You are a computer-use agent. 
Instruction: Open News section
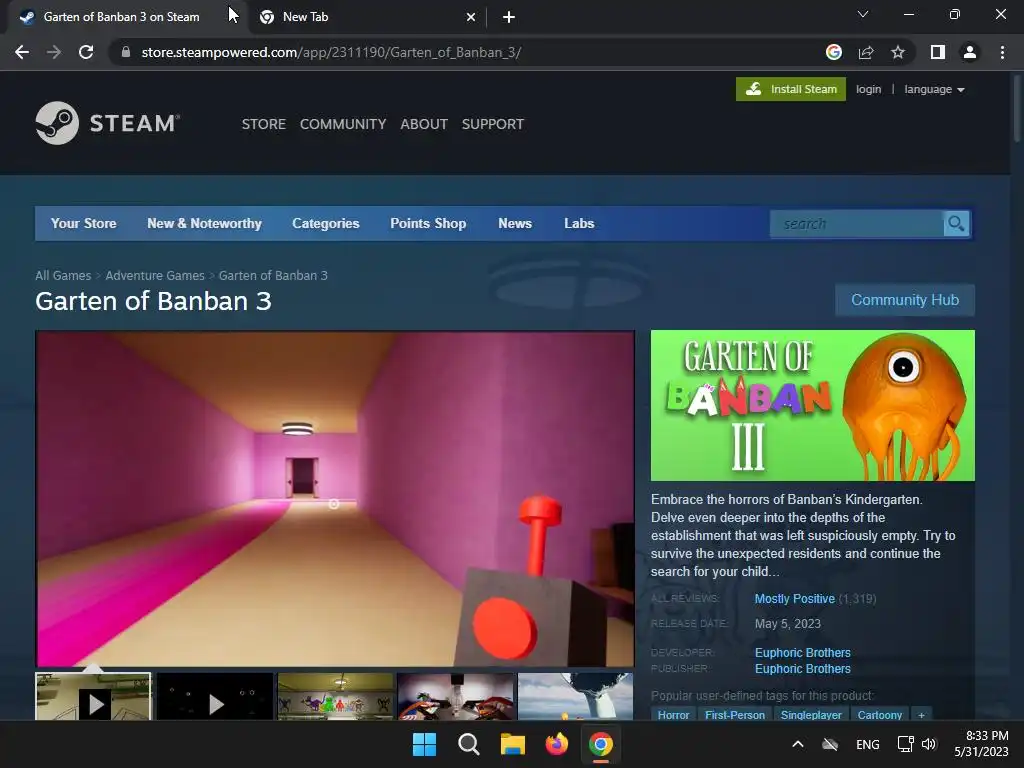tap(515, 223)
